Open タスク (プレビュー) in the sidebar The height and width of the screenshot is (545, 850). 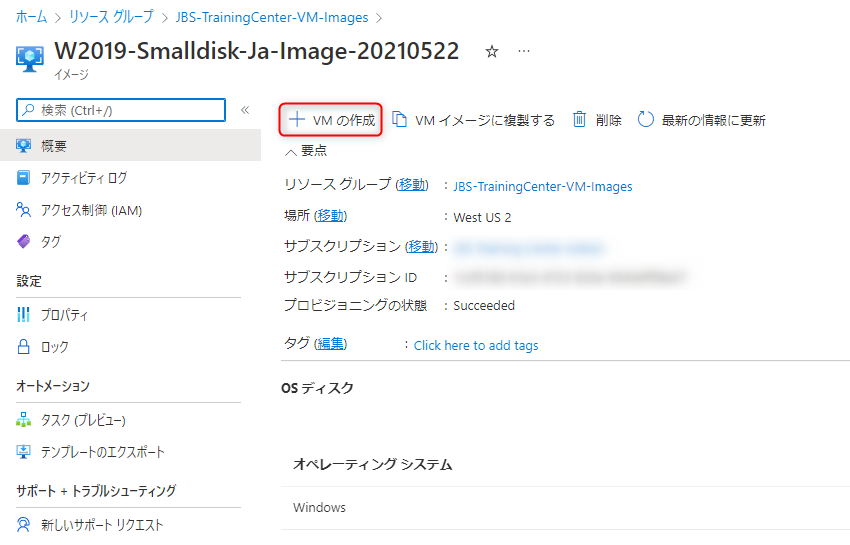point(130,420)
